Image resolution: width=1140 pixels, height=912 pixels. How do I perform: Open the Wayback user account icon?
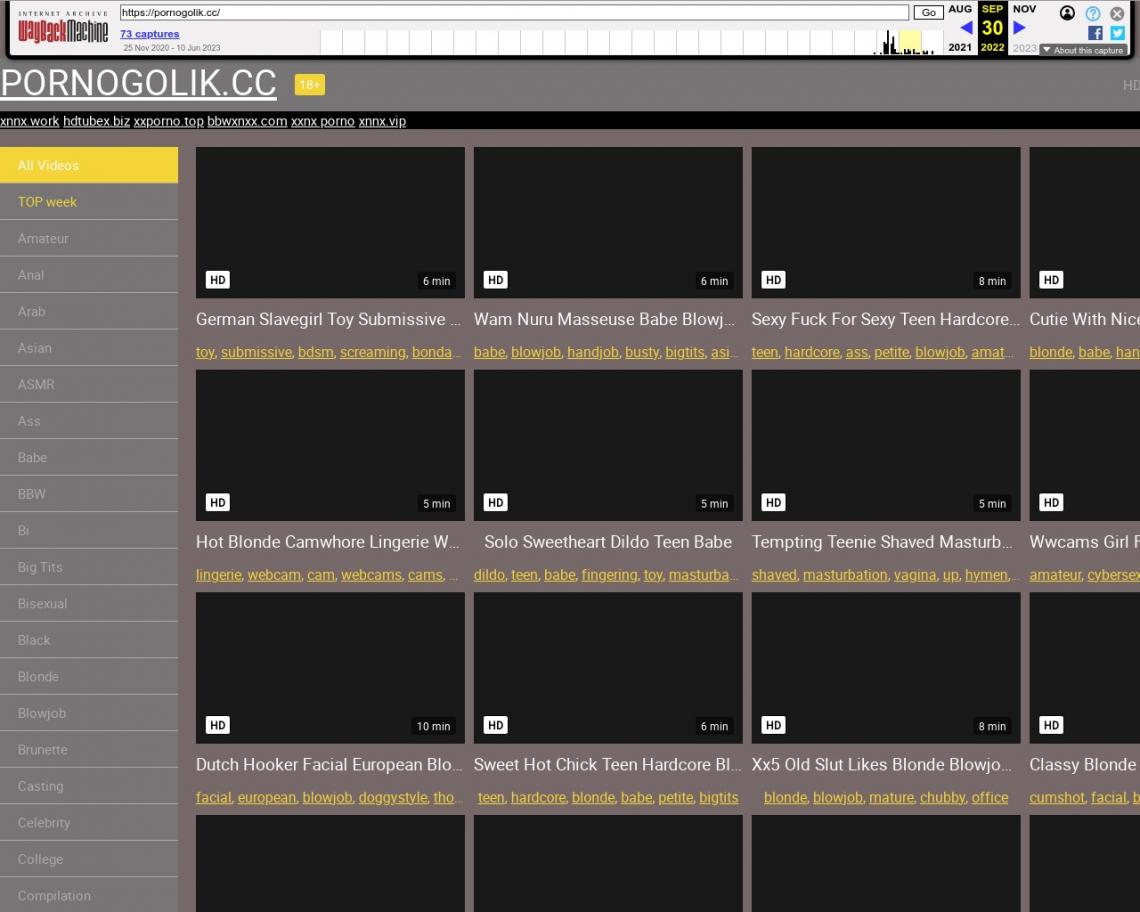coord(1067,13)
